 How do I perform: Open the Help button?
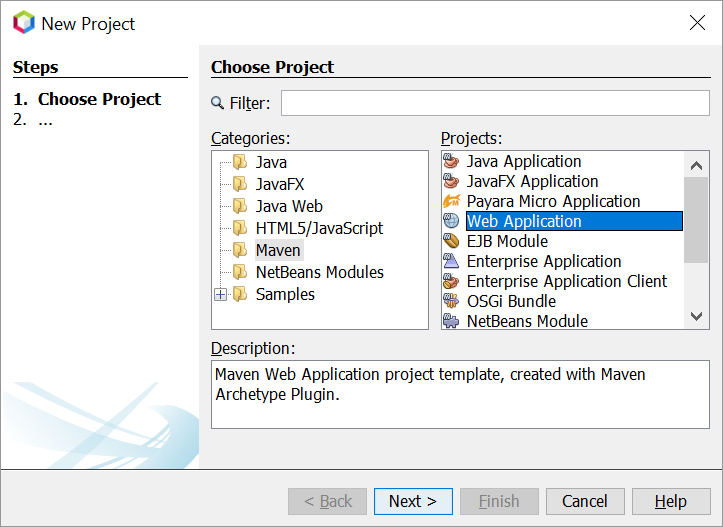671,501
